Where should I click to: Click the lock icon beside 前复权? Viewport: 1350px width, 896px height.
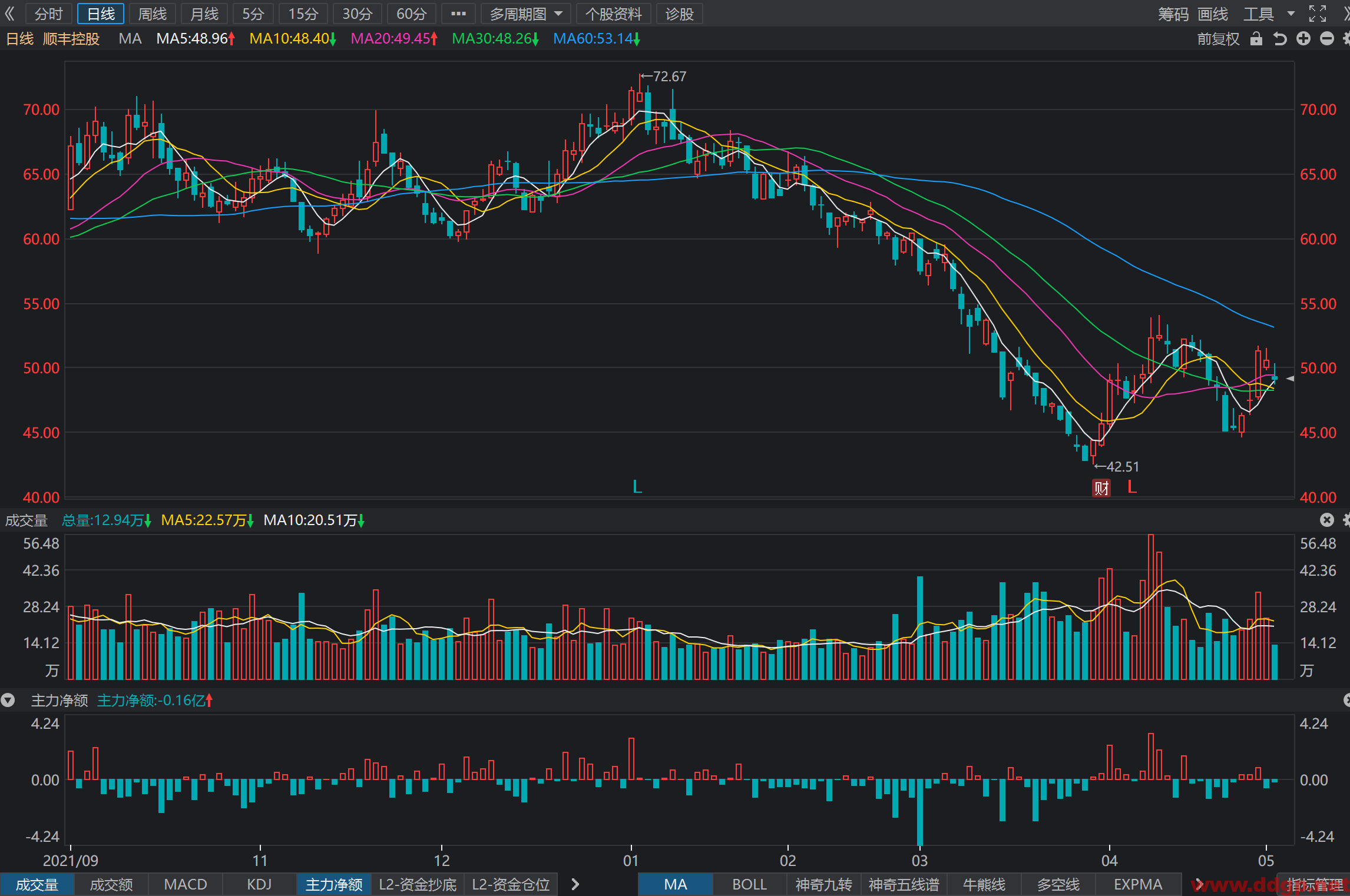[1256, 39]
